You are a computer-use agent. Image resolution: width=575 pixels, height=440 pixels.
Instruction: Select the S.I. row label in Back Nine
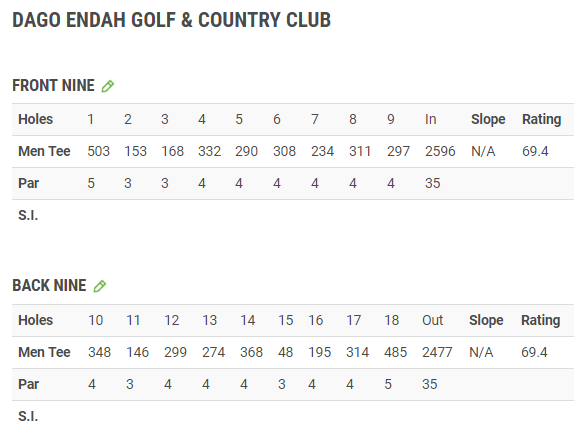click(28, 416)
